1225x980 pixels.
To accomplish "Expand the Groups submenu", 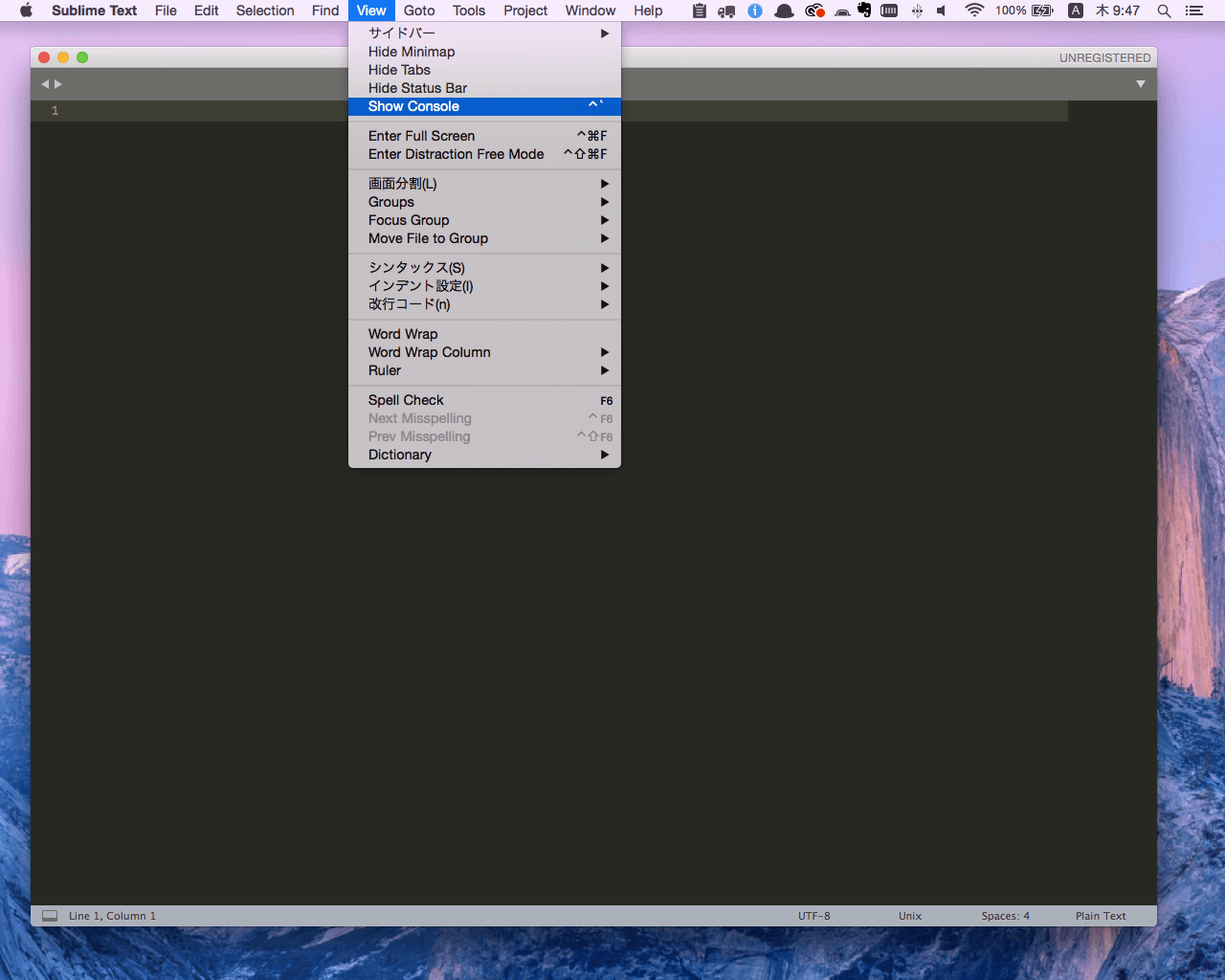I will (484, 202).
